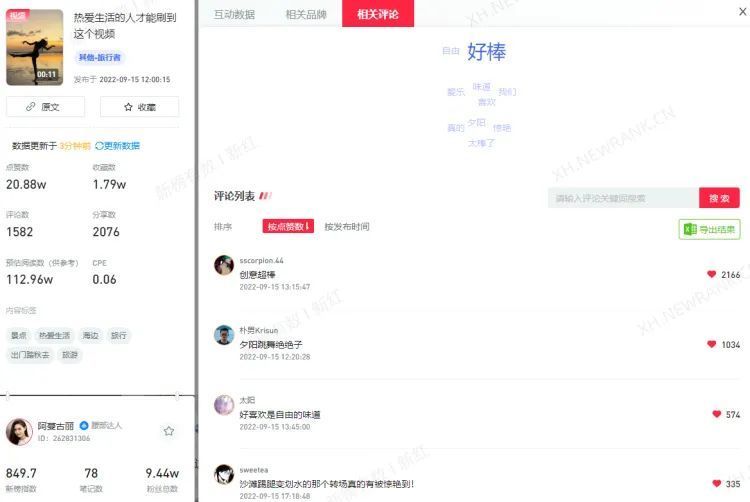Click the heart icon beside 2166 likes

(711, 274)
